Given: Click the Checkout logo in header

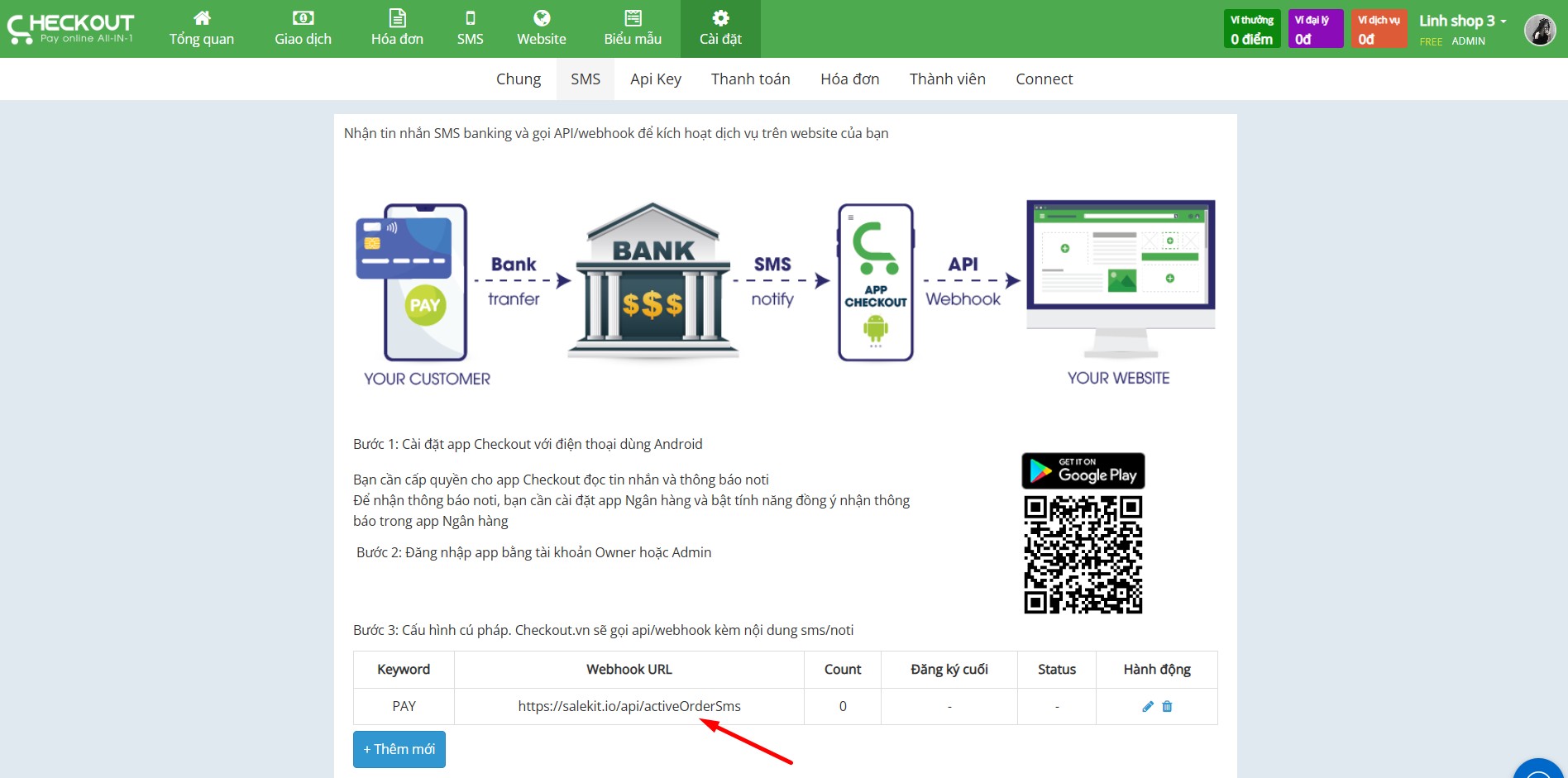Looking at the screenshot, I should [70, 29].
